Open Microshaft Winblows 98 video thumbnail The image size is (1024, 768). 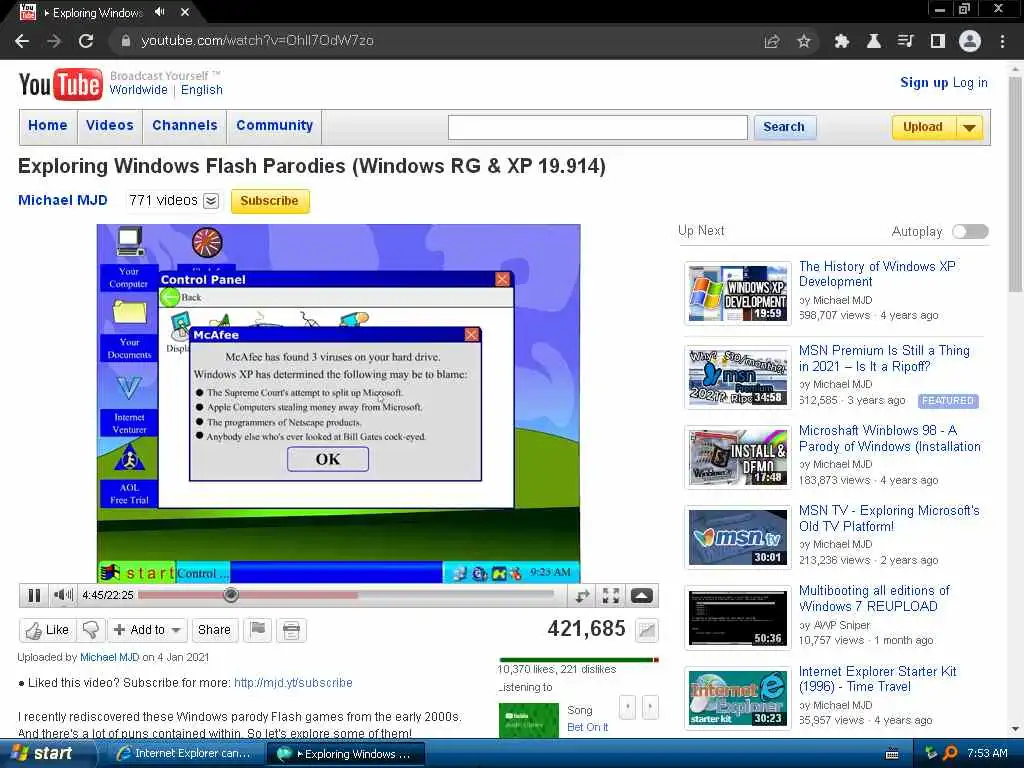point(738,458)
